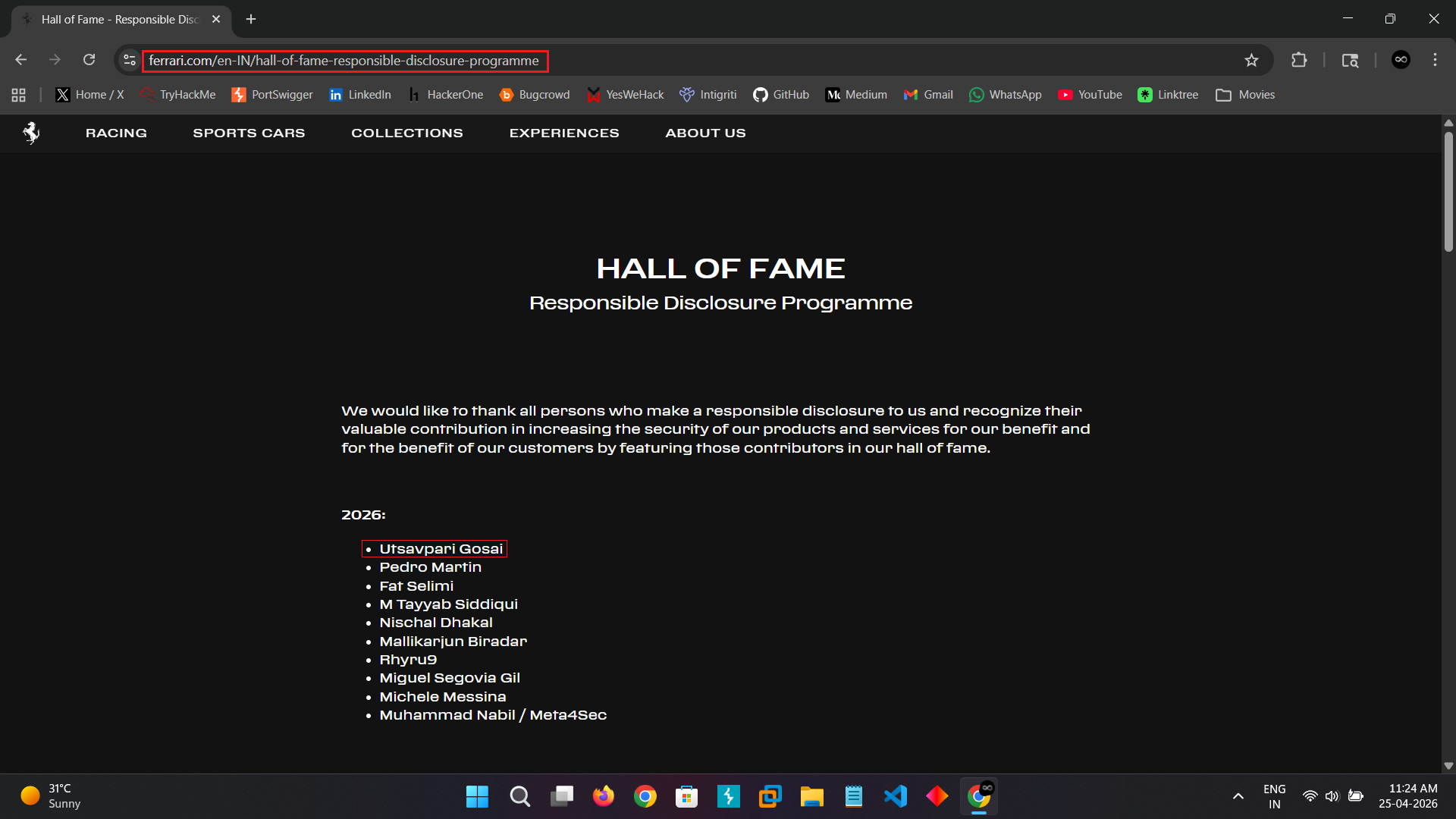Screen dimensions: 1456x819
Task: Click the name Mallikarjun Biradar
Action: coord(453,642)
